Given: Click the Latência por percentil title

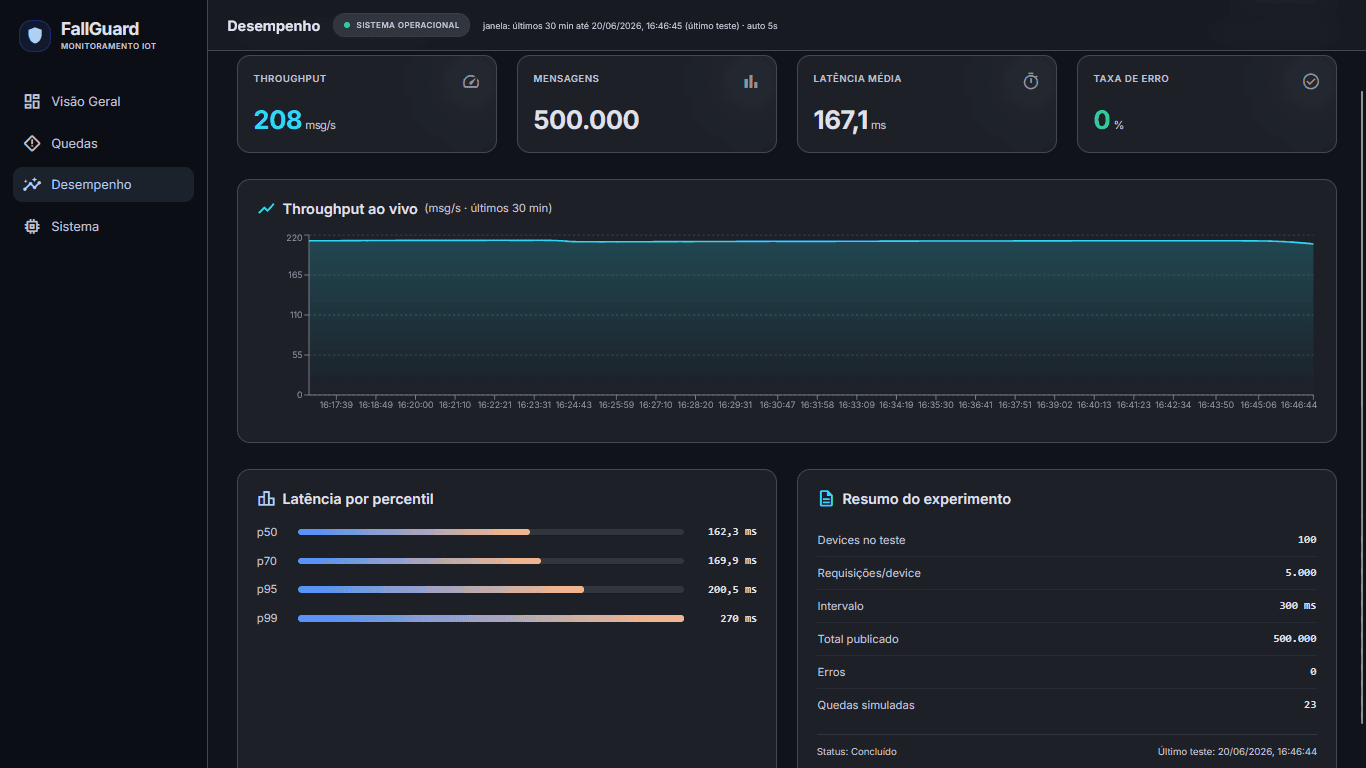Looking at the screenshot, I should [x=358, y=499].
